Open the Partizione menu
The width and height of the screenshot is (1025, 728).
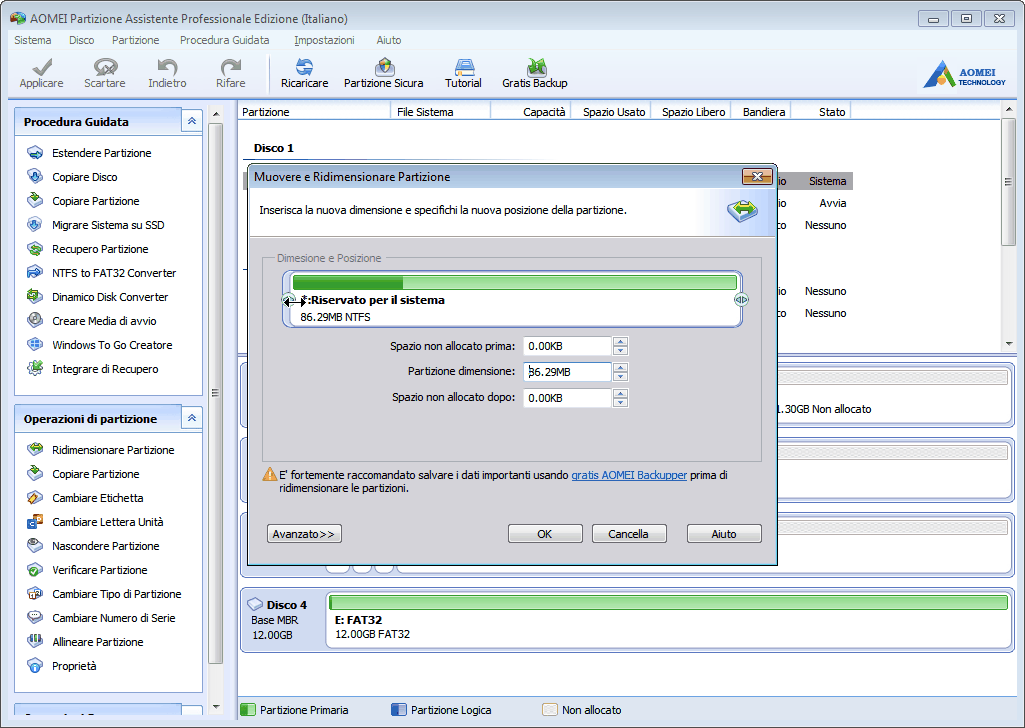[135, 40]
